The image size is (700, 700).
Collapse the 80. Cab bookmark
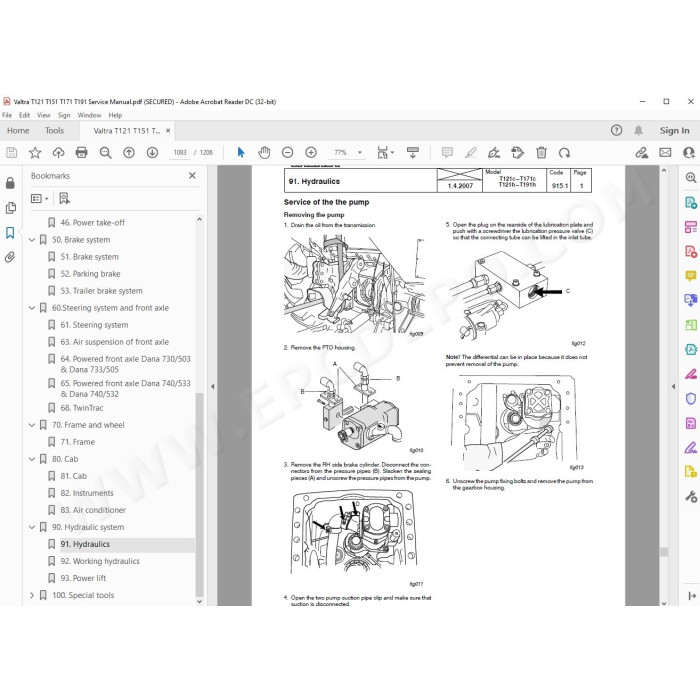click(32, 459)
